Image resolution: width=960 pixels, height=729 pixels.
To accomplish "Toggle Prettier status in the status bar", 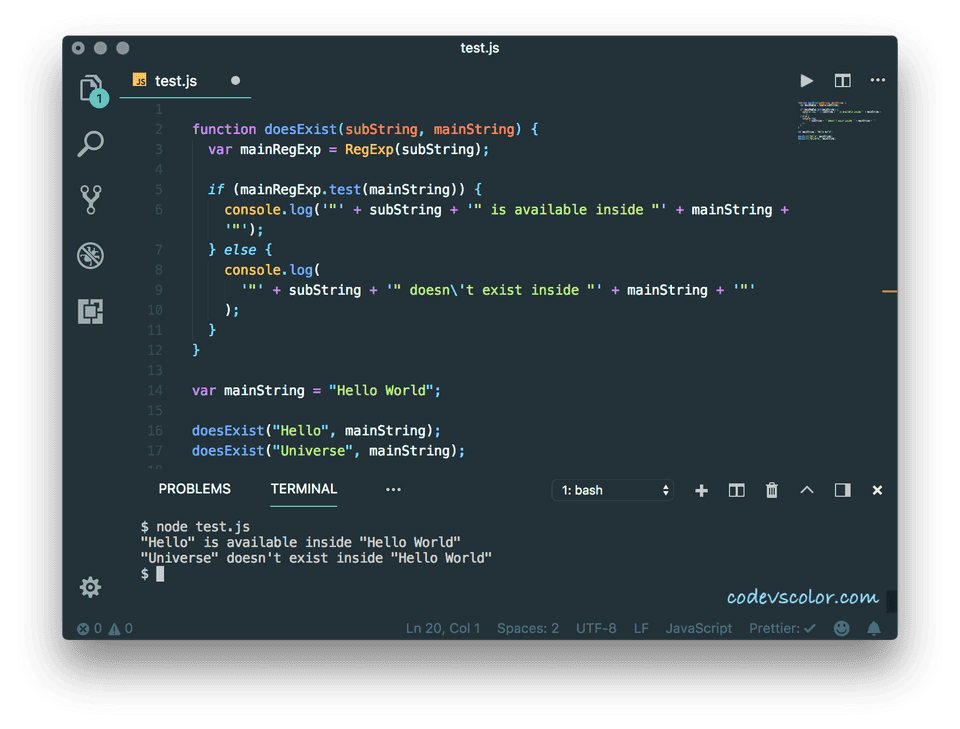I will (782, 628).
